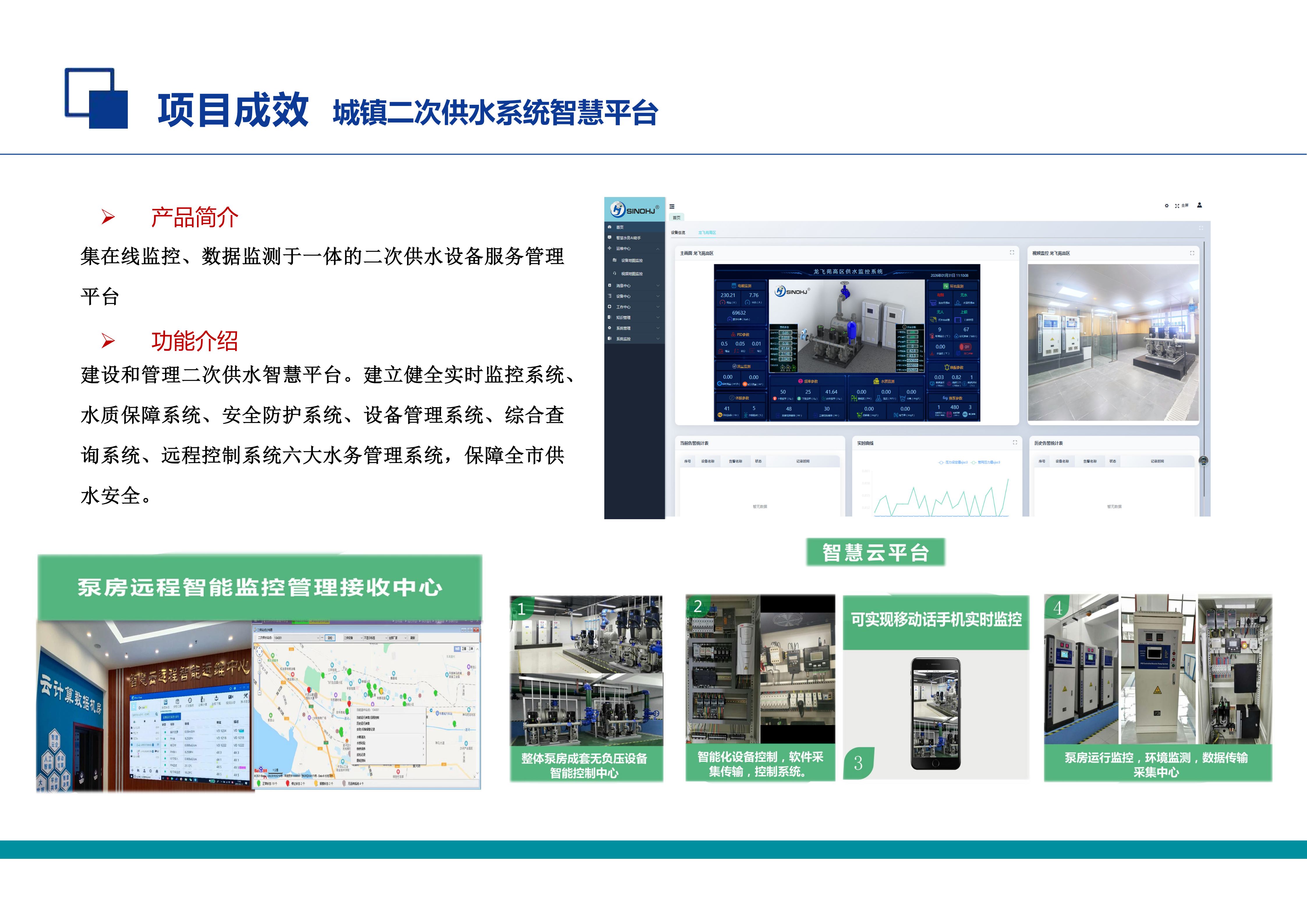
Task: Toggle the sidebar collapse hamburger icon
Action: (x=672, y=207)
